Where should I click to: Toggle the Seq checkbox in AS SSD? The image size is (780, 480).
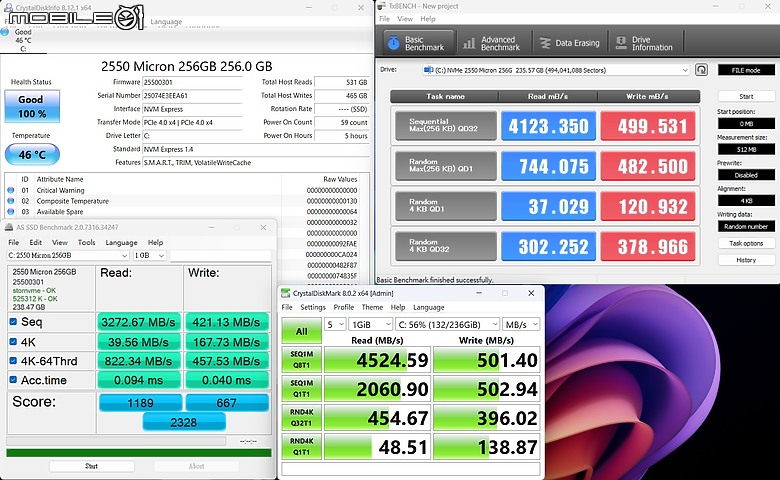pyautogui.click(x=13, y=322)
